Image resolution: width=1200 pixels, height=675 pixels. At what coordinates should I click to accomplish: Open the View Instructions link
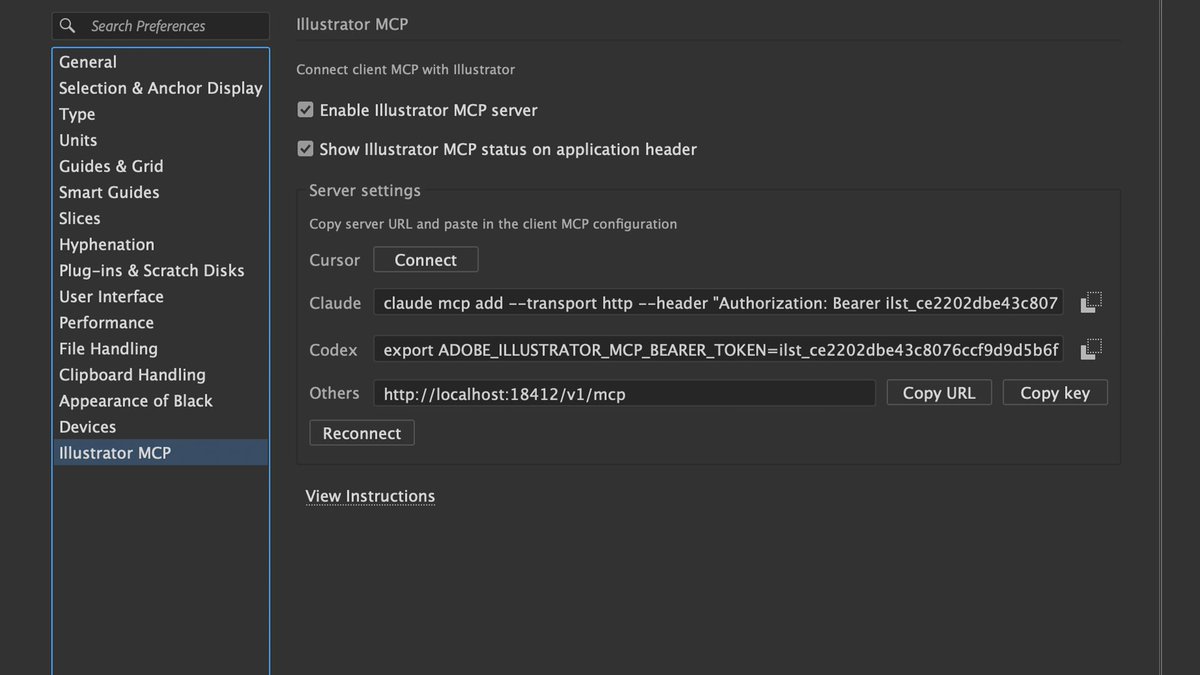point(370,496)
